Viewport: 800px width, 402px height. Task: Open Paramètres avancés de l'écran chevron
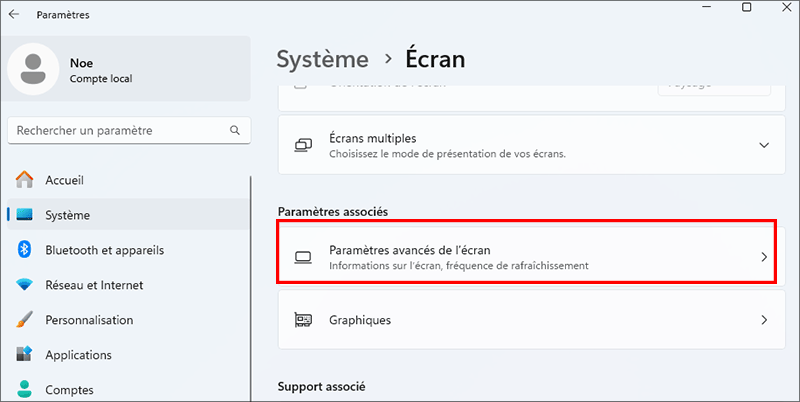pos(764,257)
